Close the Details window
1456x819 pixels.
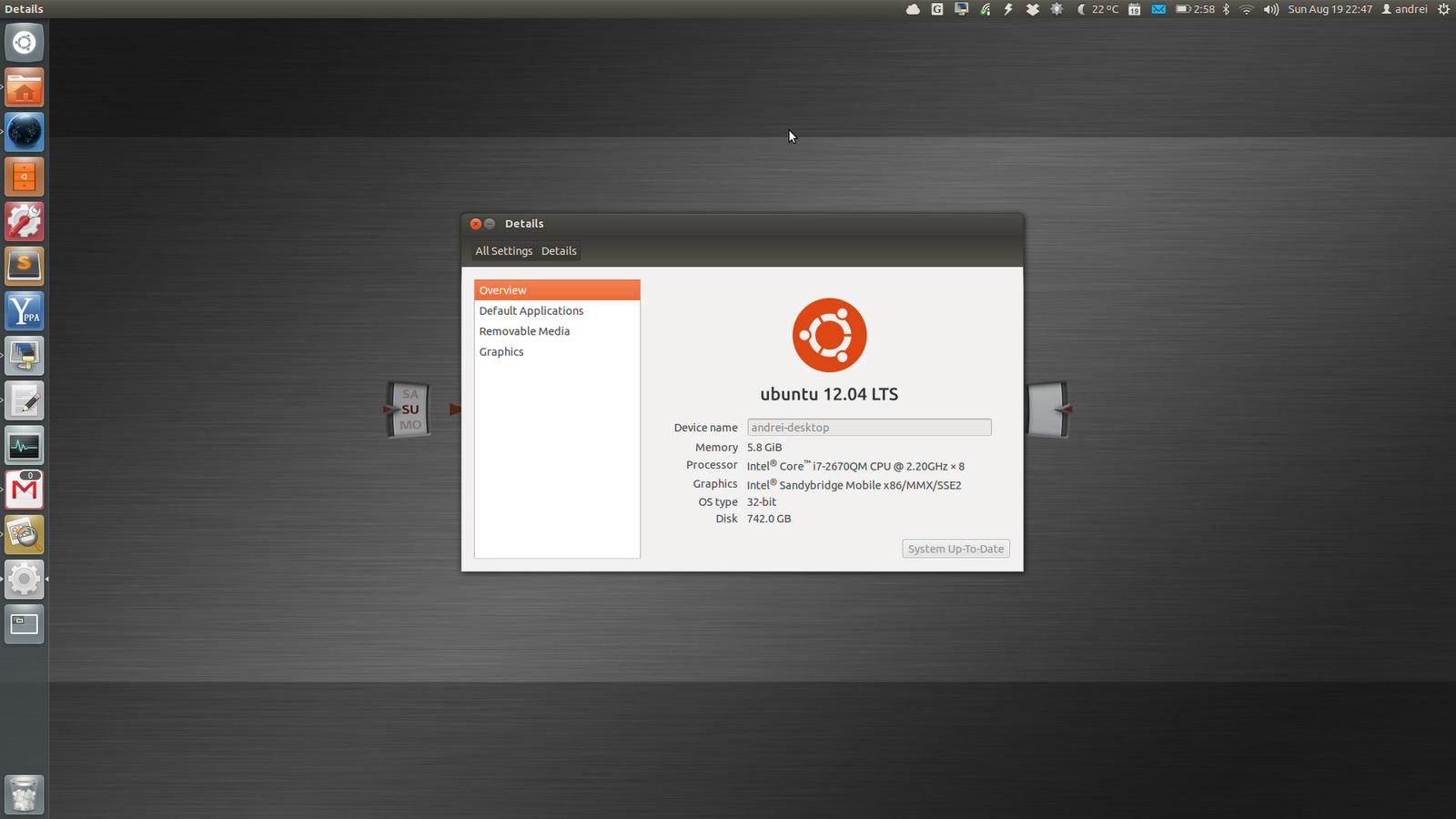(475, 224)
